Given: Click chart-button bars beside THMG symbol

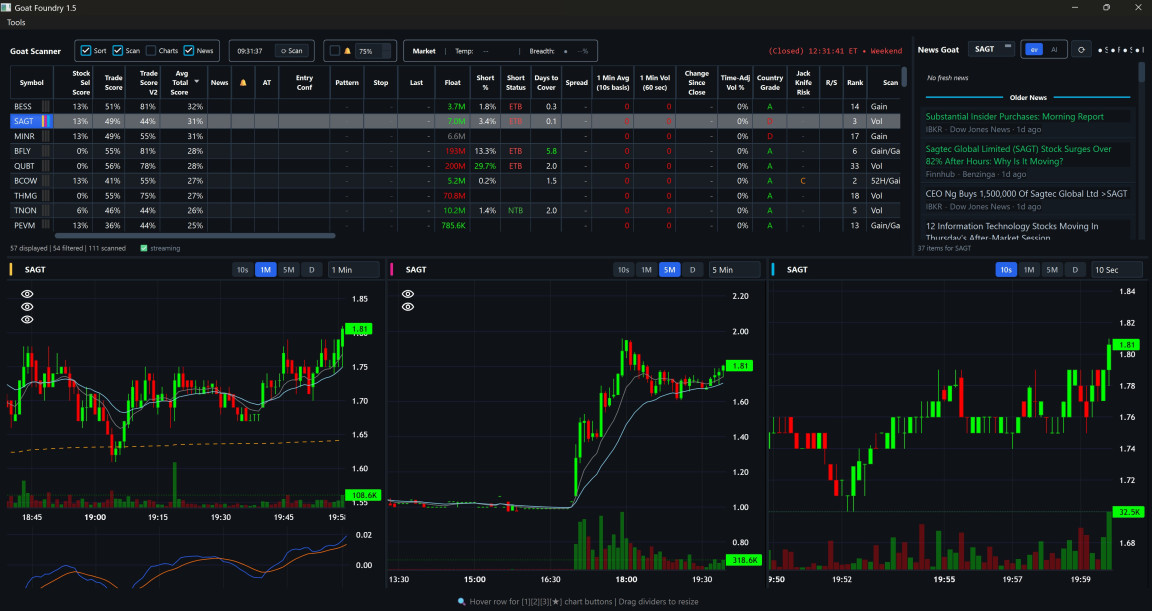Looking at the screenshot, I should pos(46,195).
